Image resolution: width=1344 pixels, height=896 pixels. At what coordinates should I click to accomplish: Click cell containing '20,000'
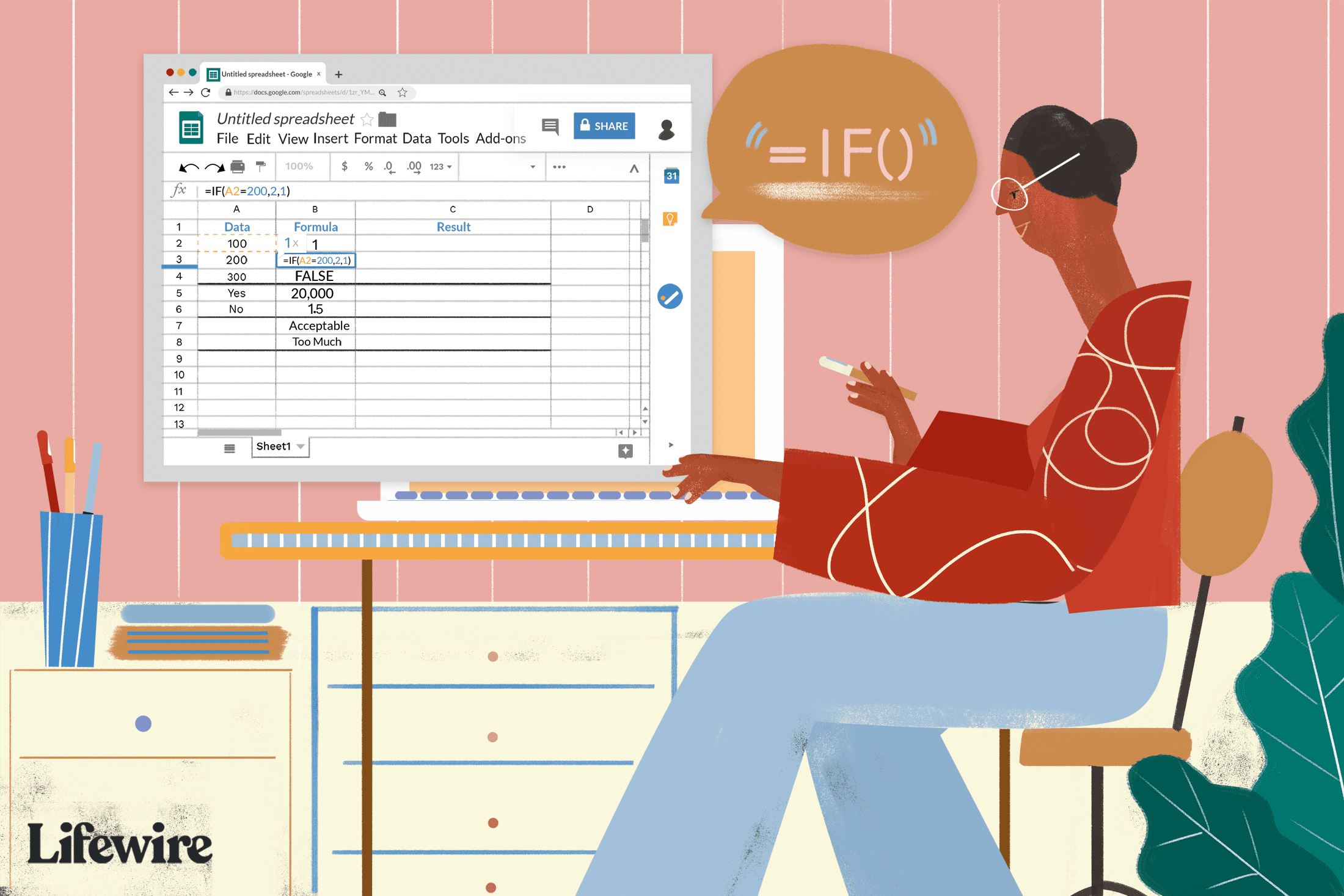pyautogui.click(x=315, y=293)
